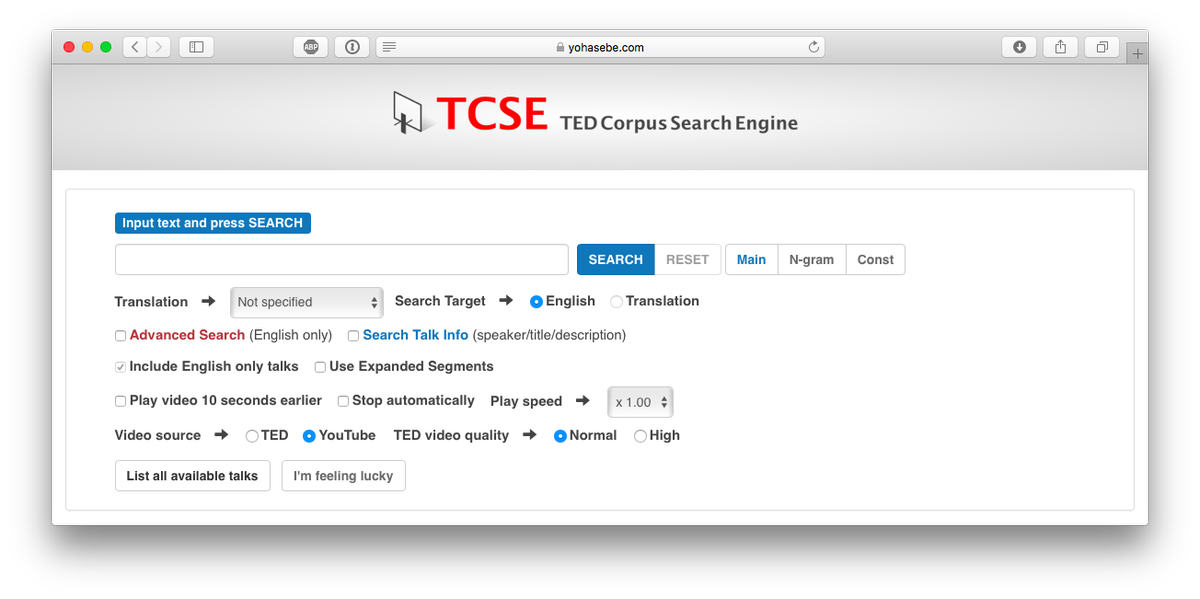Click the Advanced Search red label
Screen dimensions: 1200x599
coord(187,335)
